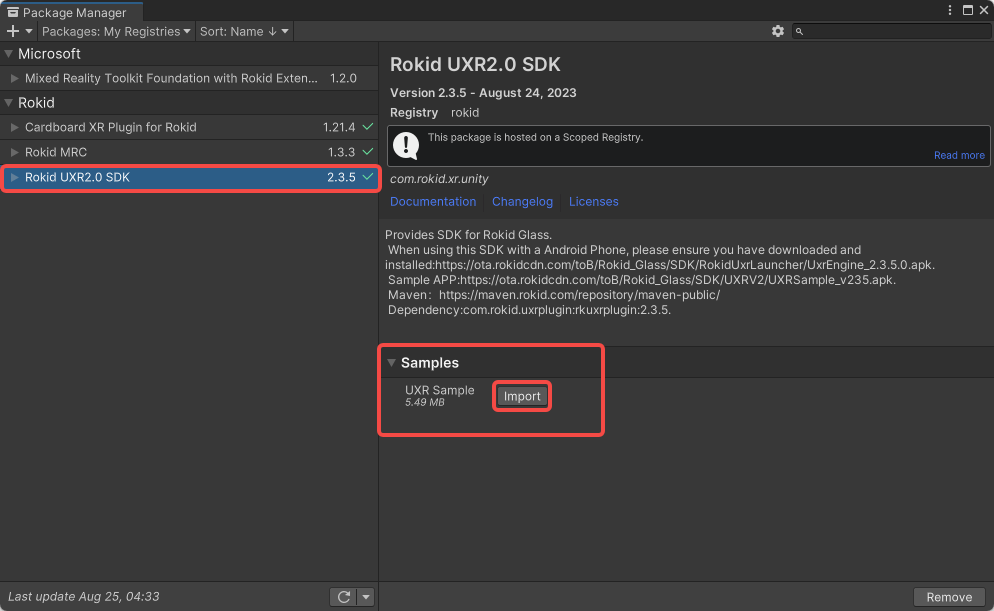Select Cardboard XR Plugin for Rokid package

(x=189, y=127)
